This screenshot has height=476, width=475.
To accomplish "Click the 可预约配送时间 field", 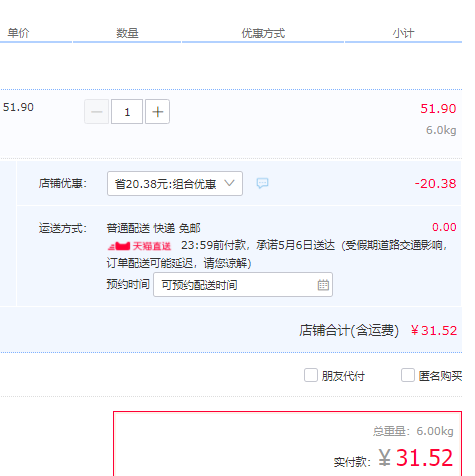I will [243, 285].
